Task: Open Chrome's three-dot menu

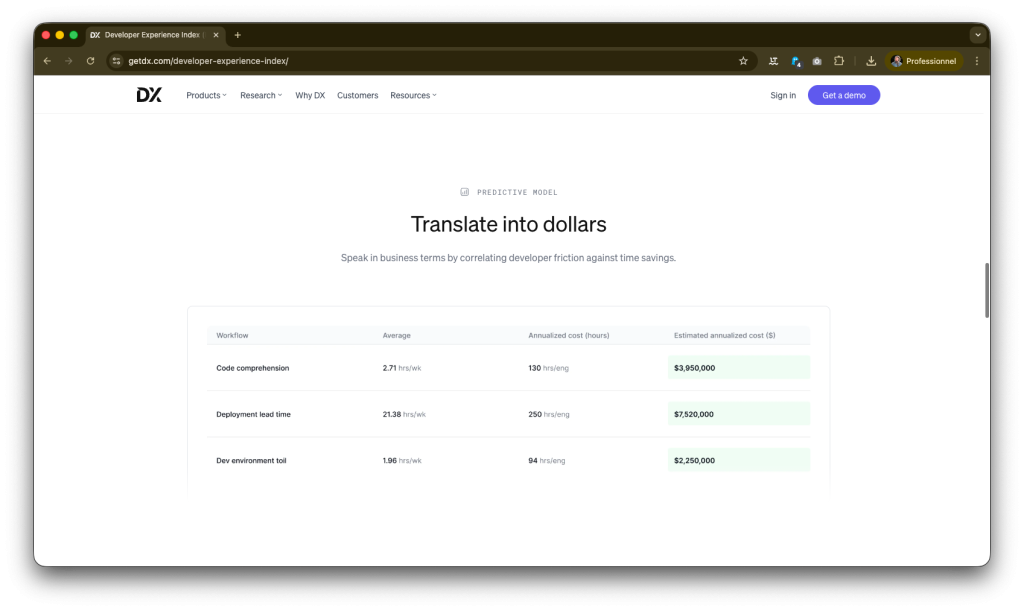Action: click(x=977, y=61)
